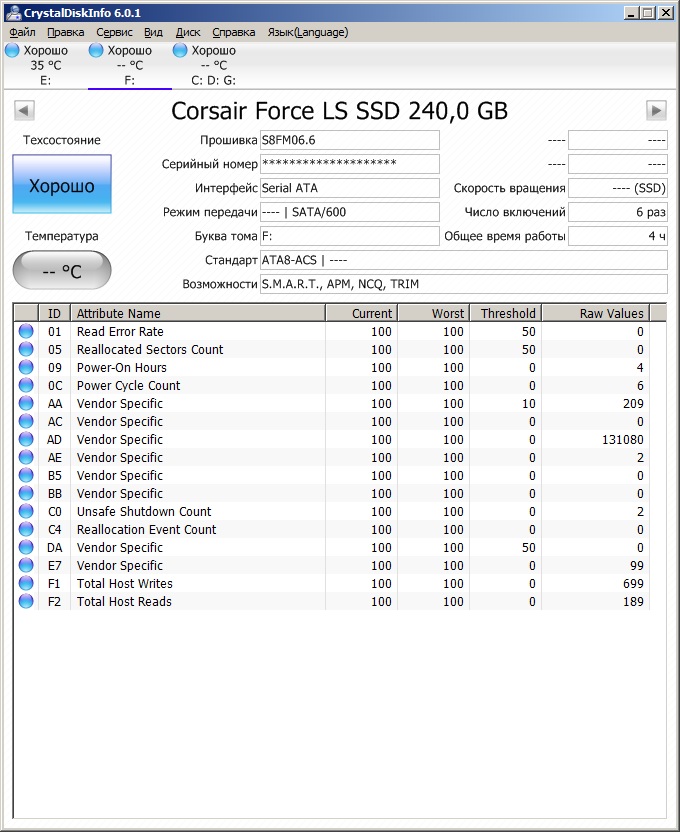Click the Буква тома field F:
The image size is (680, 832).
350,236
